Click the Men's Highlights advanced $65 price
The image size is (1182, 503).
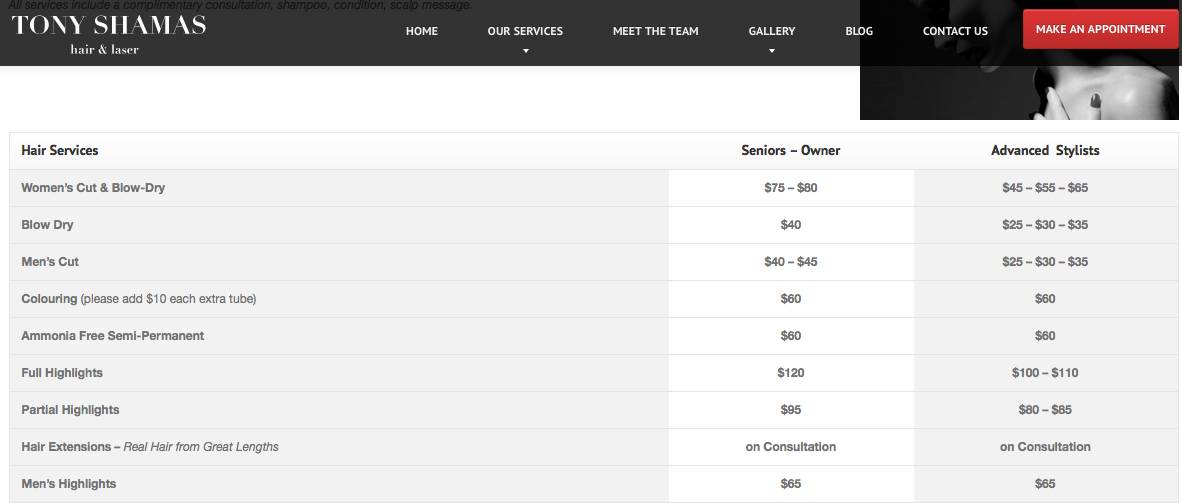(x=1045, y=483)
